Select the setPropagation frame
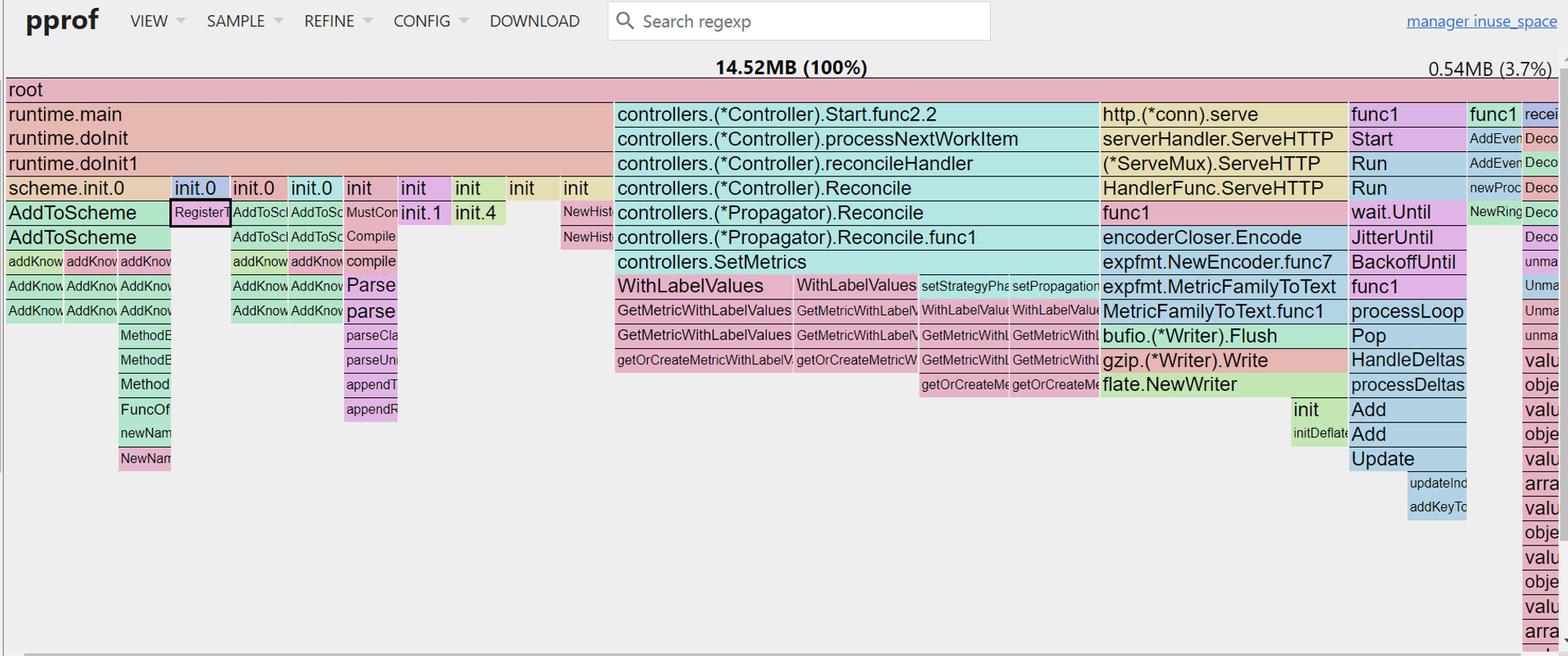The width and height of the screenshot is (1568, 656). click(x=1054, y=286)
